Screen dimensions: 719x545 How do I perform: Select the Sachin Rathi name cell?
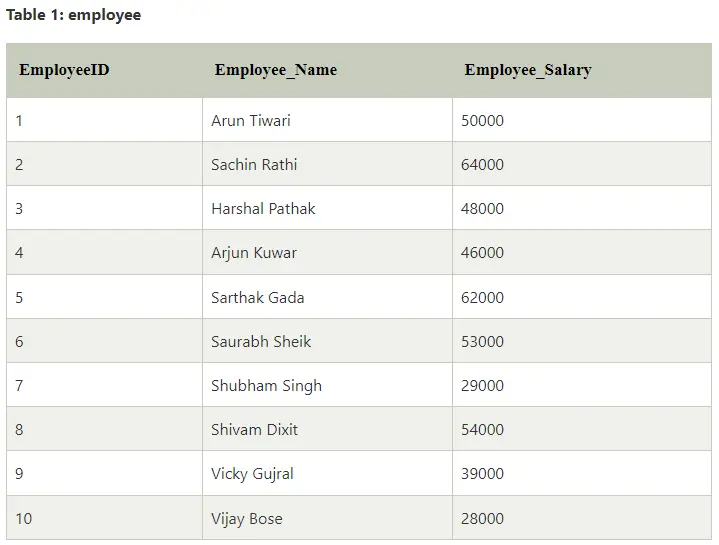[327, 164]
